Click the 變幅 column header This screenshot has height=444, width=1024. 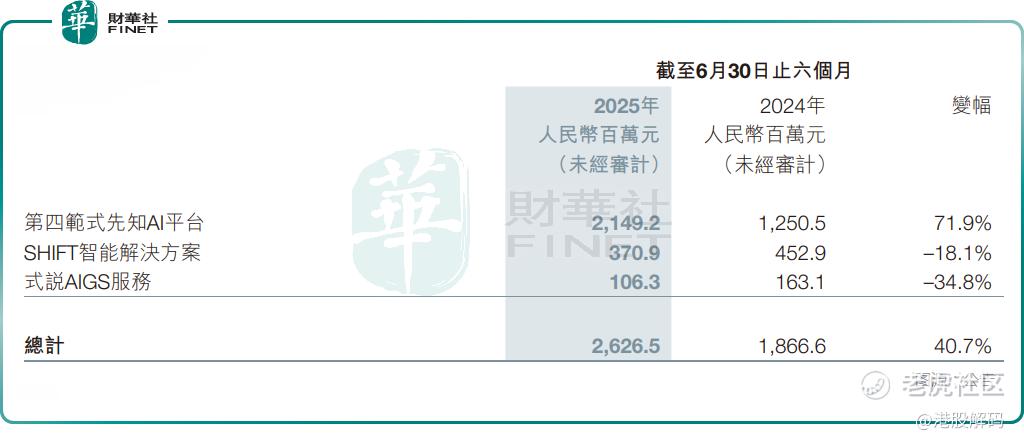pos(969,105)
